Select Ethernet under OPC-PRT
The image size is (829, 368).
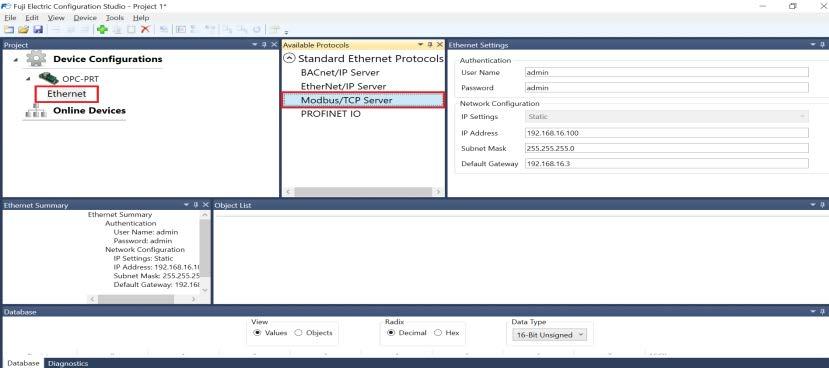pyautogui.click(x=67, y=94)
